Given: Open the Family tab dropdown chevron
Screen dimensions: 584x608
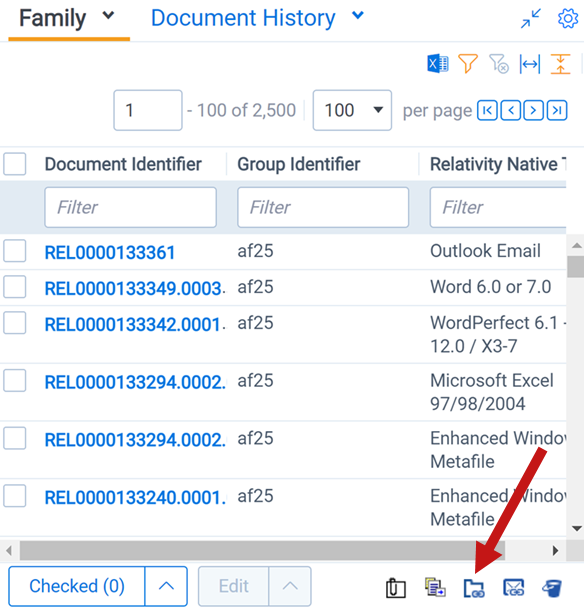Looking at the screenshot, I should click(108, 16).
